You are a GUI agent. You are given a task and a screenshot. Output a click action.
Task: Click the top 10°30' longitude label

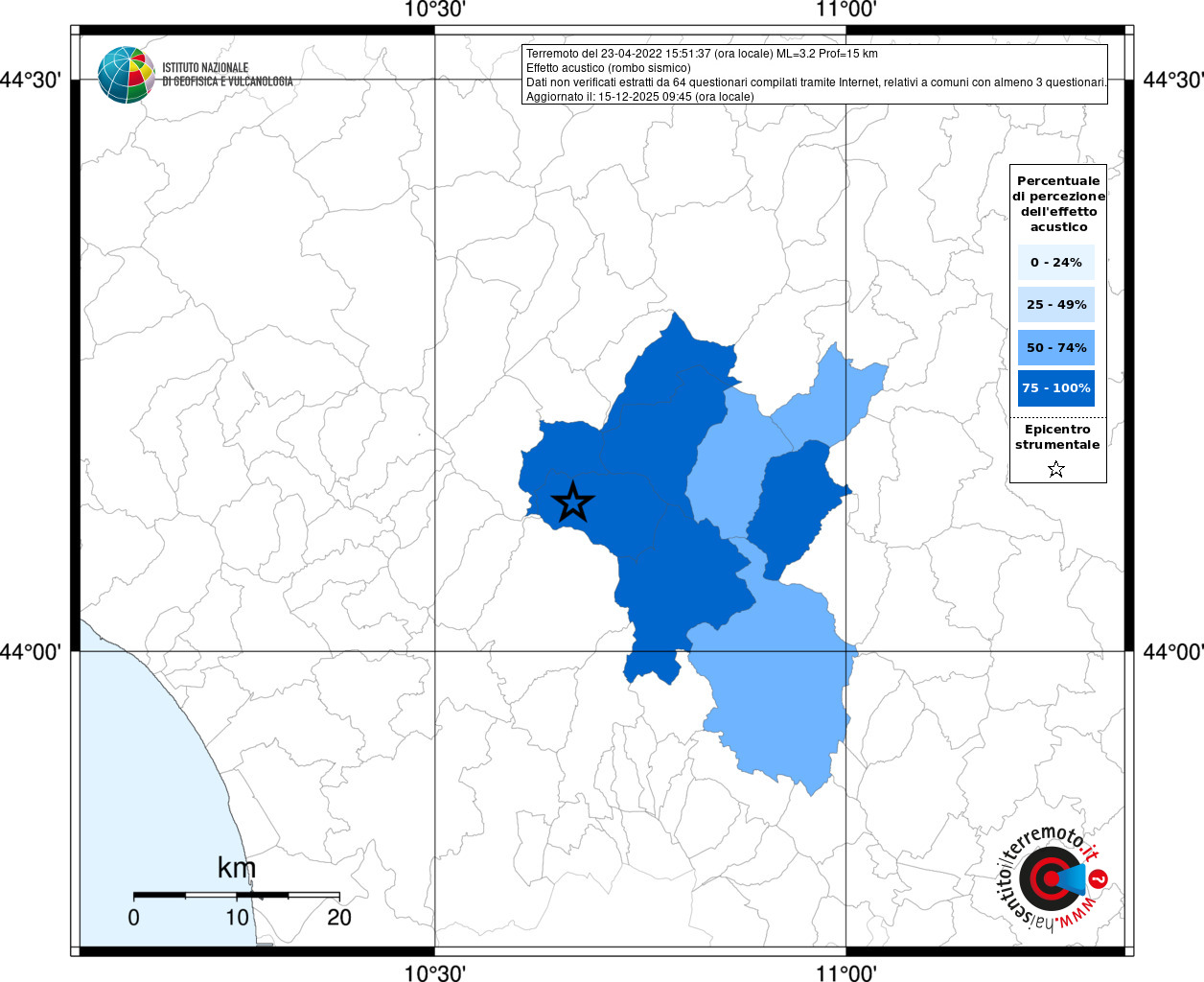click(435, 10)
